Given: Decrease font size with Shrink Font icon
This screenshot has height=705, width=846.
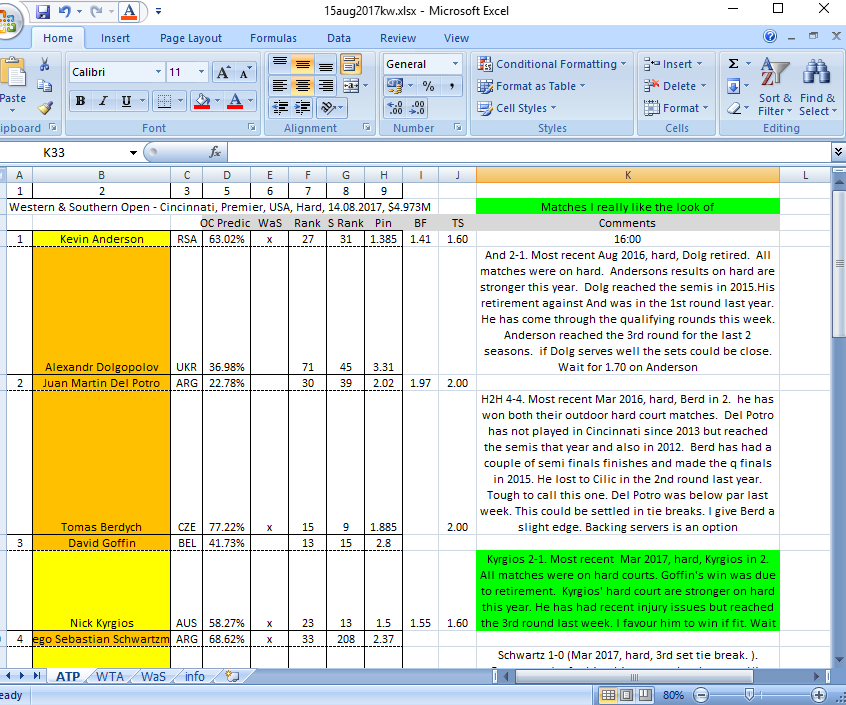Looking at the screenshot, I should [x=244, y=72].
